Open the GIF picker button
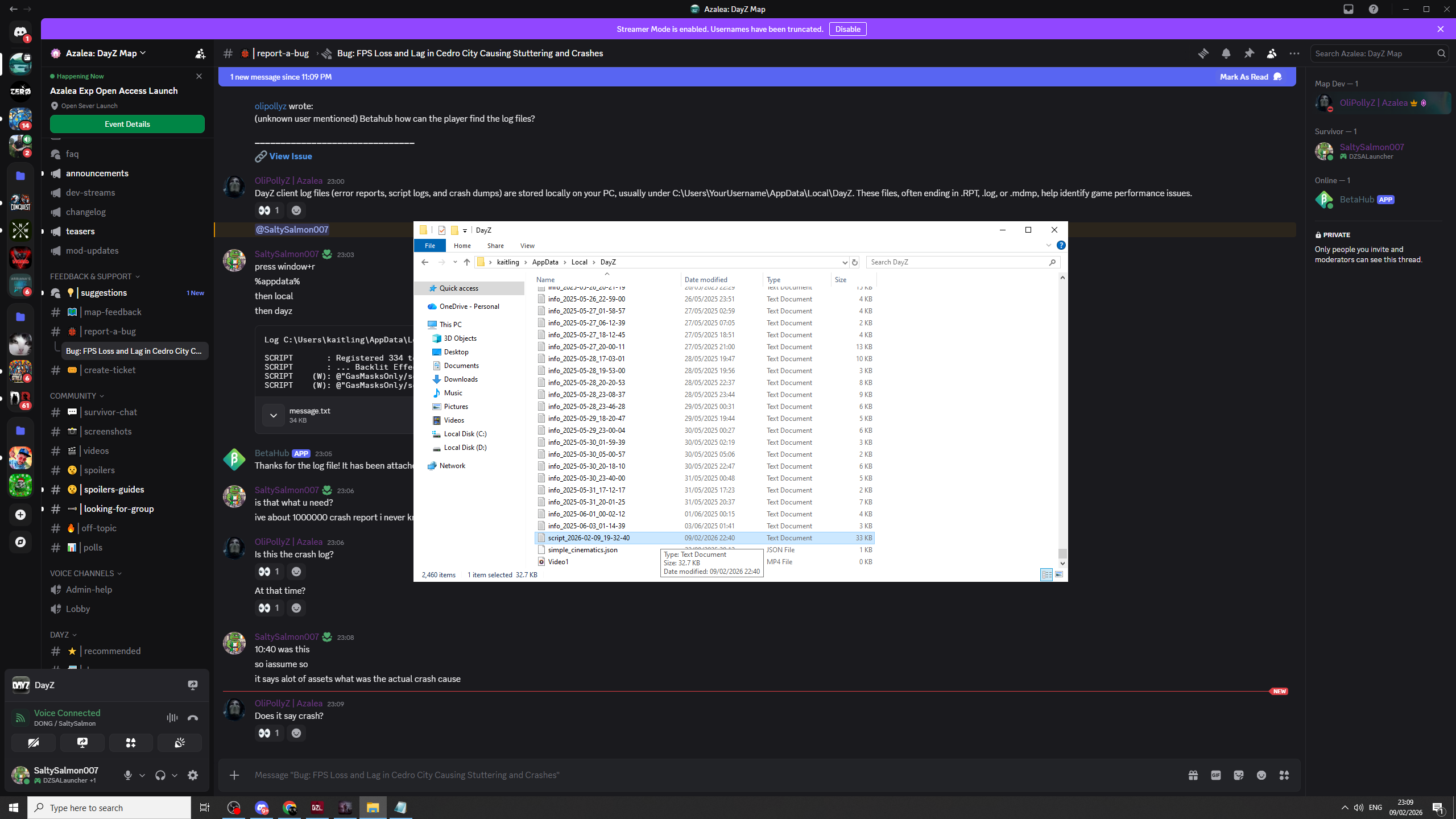The height and width of the screenshot is (819, 1456). [1216, 775]
